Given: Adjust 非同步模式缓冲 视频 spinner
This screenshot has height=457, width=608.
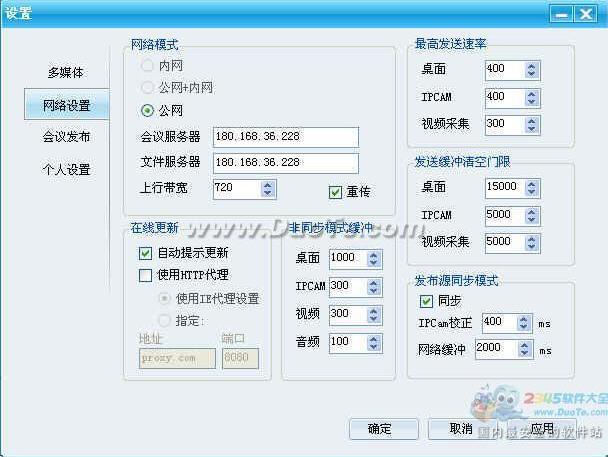Looking at the screenshot, I should pyautogui.click(x=374, y=315).
